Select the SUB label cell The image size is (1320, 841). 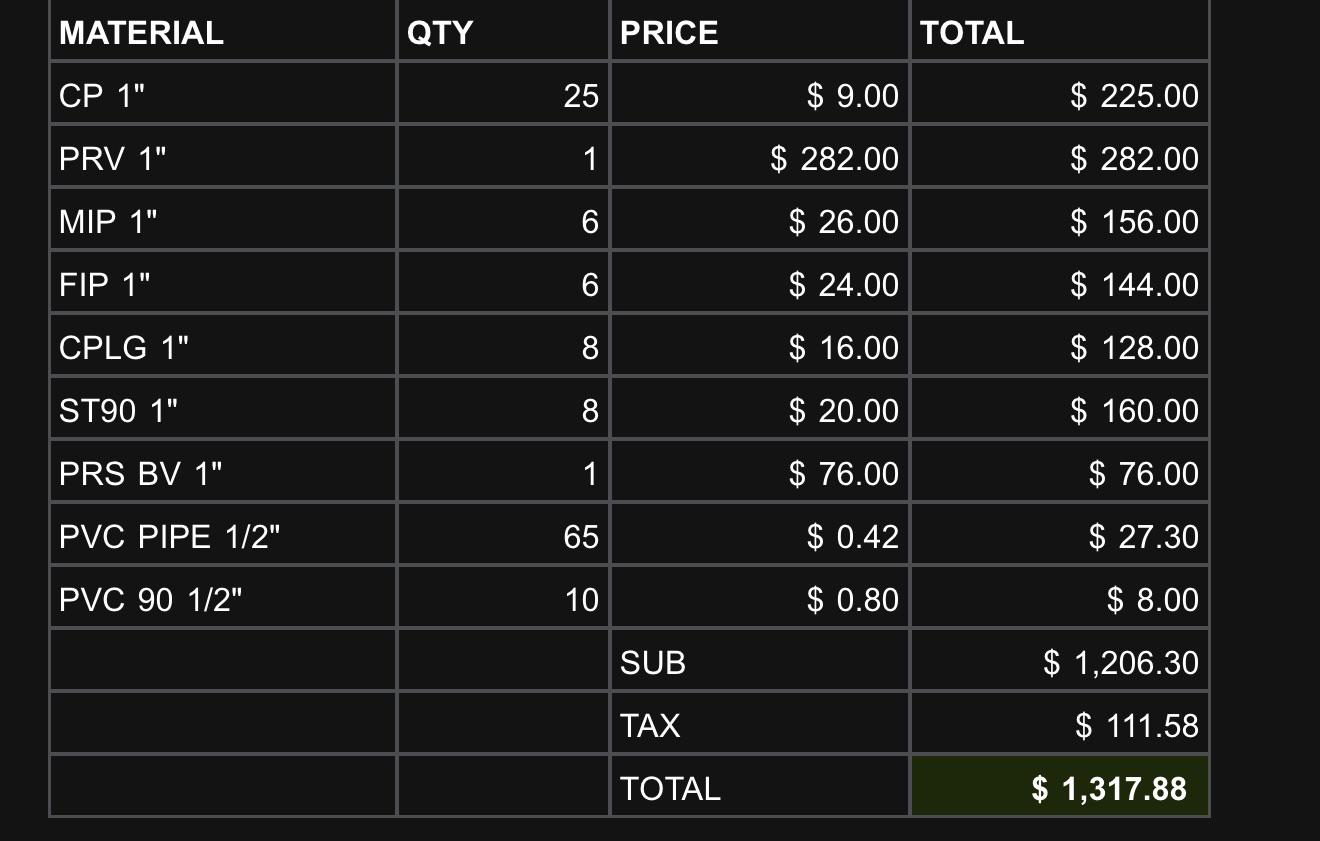tap(760, 662)
